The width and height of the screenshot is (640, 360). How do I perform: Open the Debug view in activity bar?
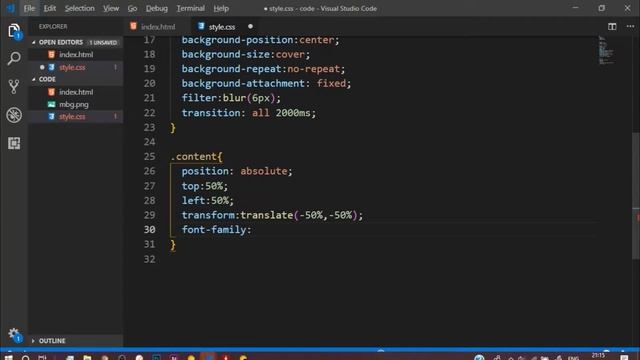point(14,115)
